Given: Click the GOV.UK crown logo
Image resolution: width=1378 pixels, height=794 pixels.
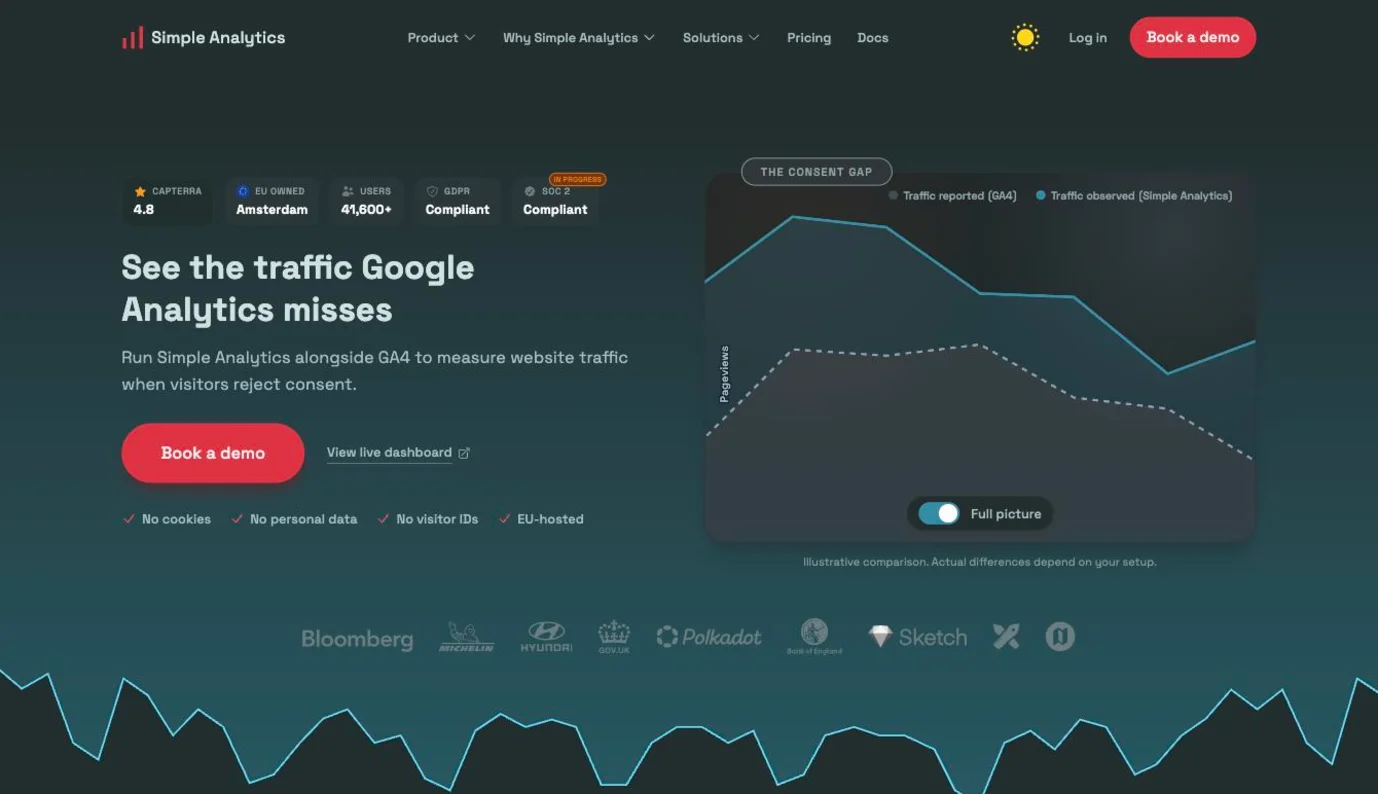Looking at the screenshot, I should pos(614,637).
